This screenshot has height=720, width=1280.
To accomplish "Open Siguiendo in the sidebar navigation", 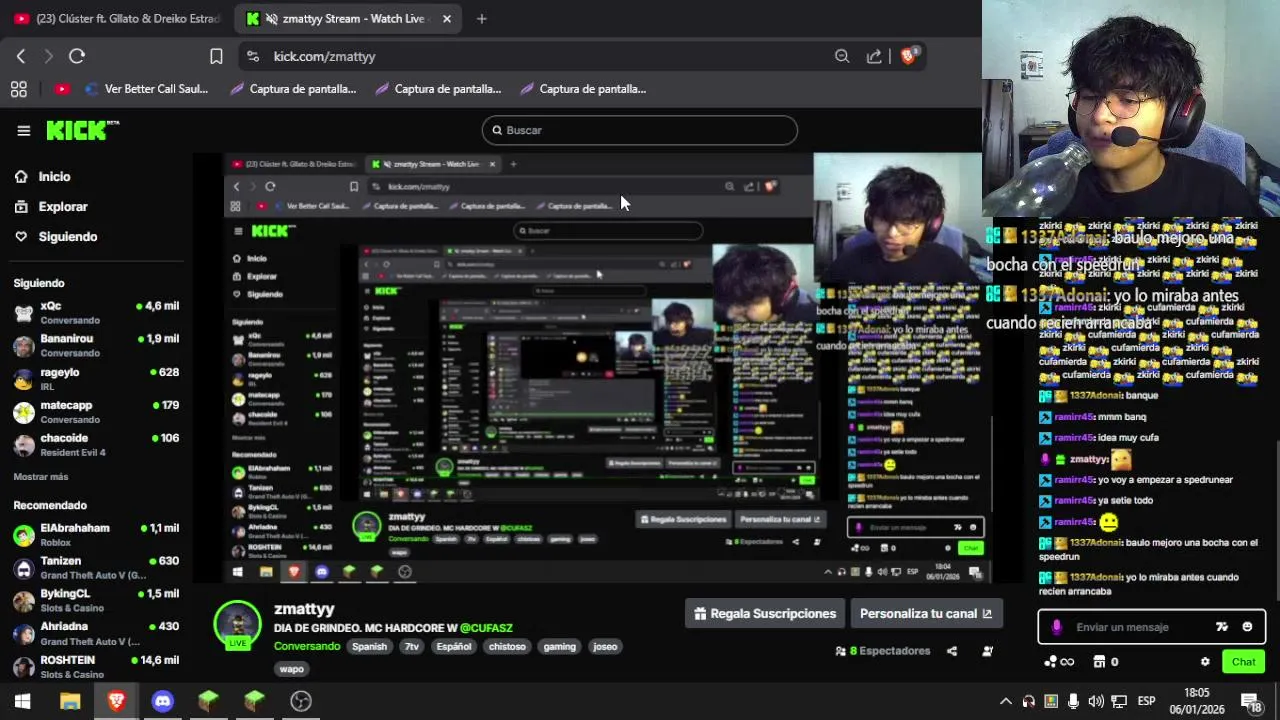I will (67, 236).
